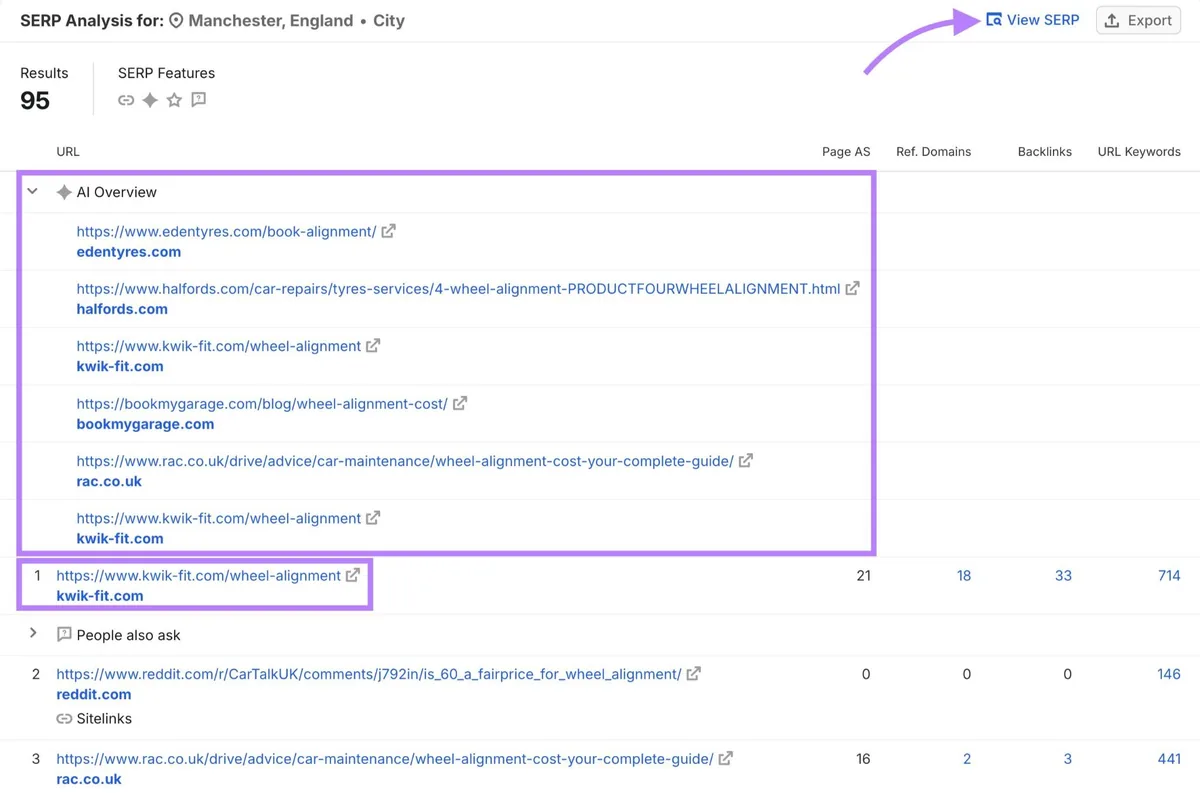Click the reddit.com domain name
This screenshot has width=1200, height=793.
(x=94, y=694)
